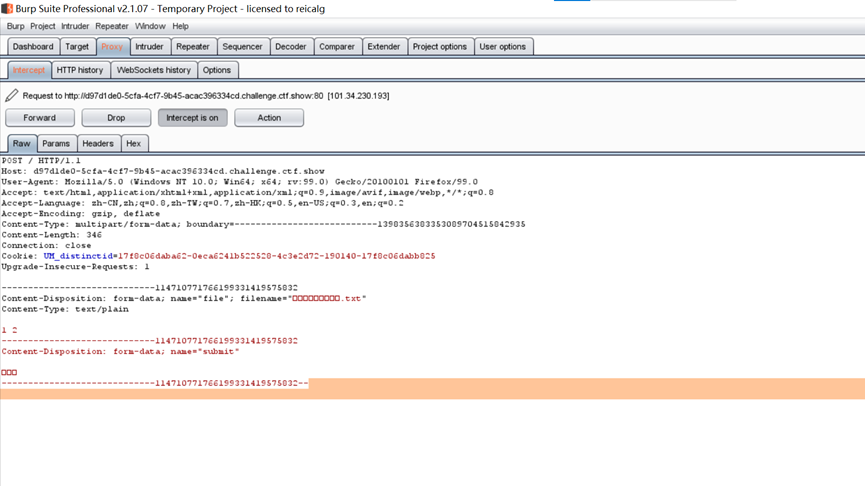865x486 pixels.
Task: Open the Project options tab
Action: [x=440, y=47]
